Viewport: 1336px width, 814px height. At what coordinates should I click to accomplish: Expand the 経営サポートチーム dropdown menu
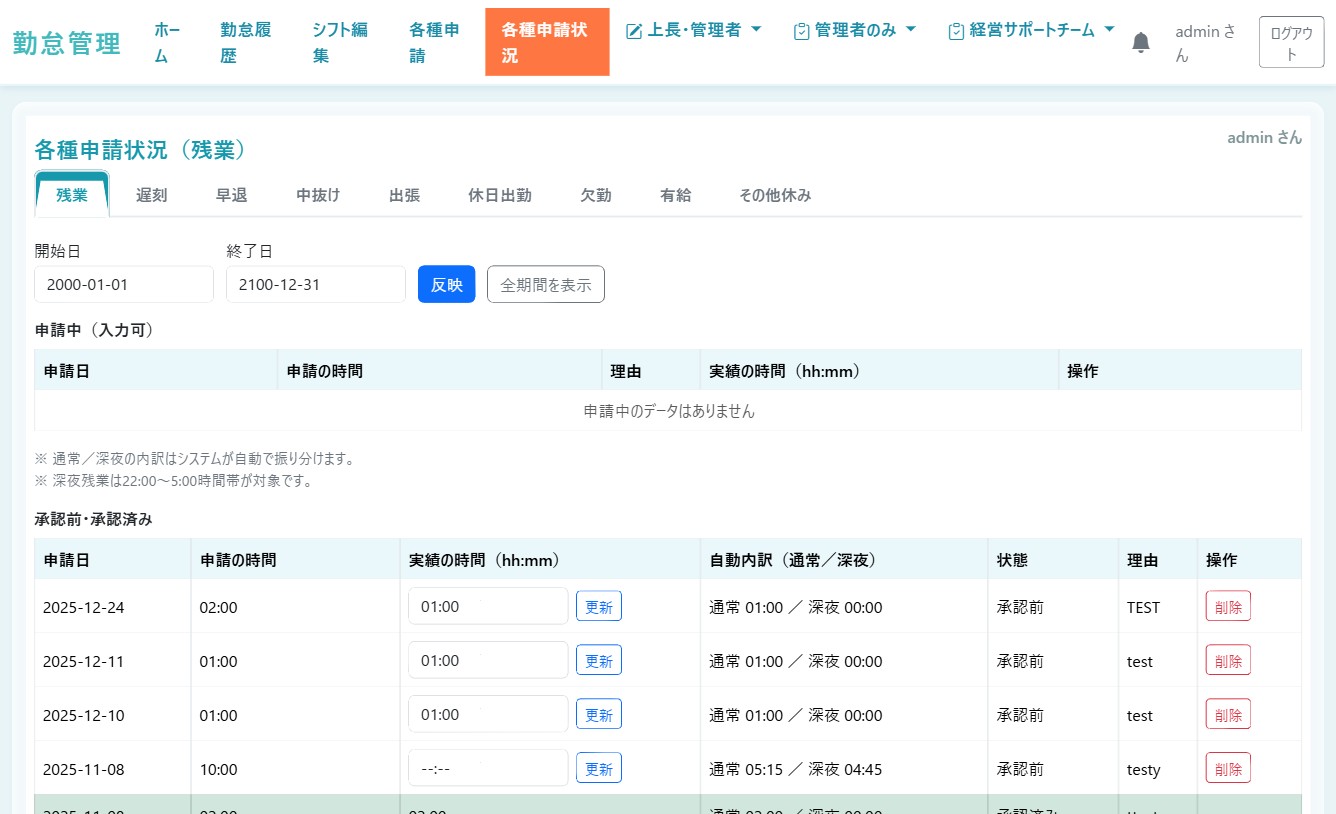point(1032,30)
